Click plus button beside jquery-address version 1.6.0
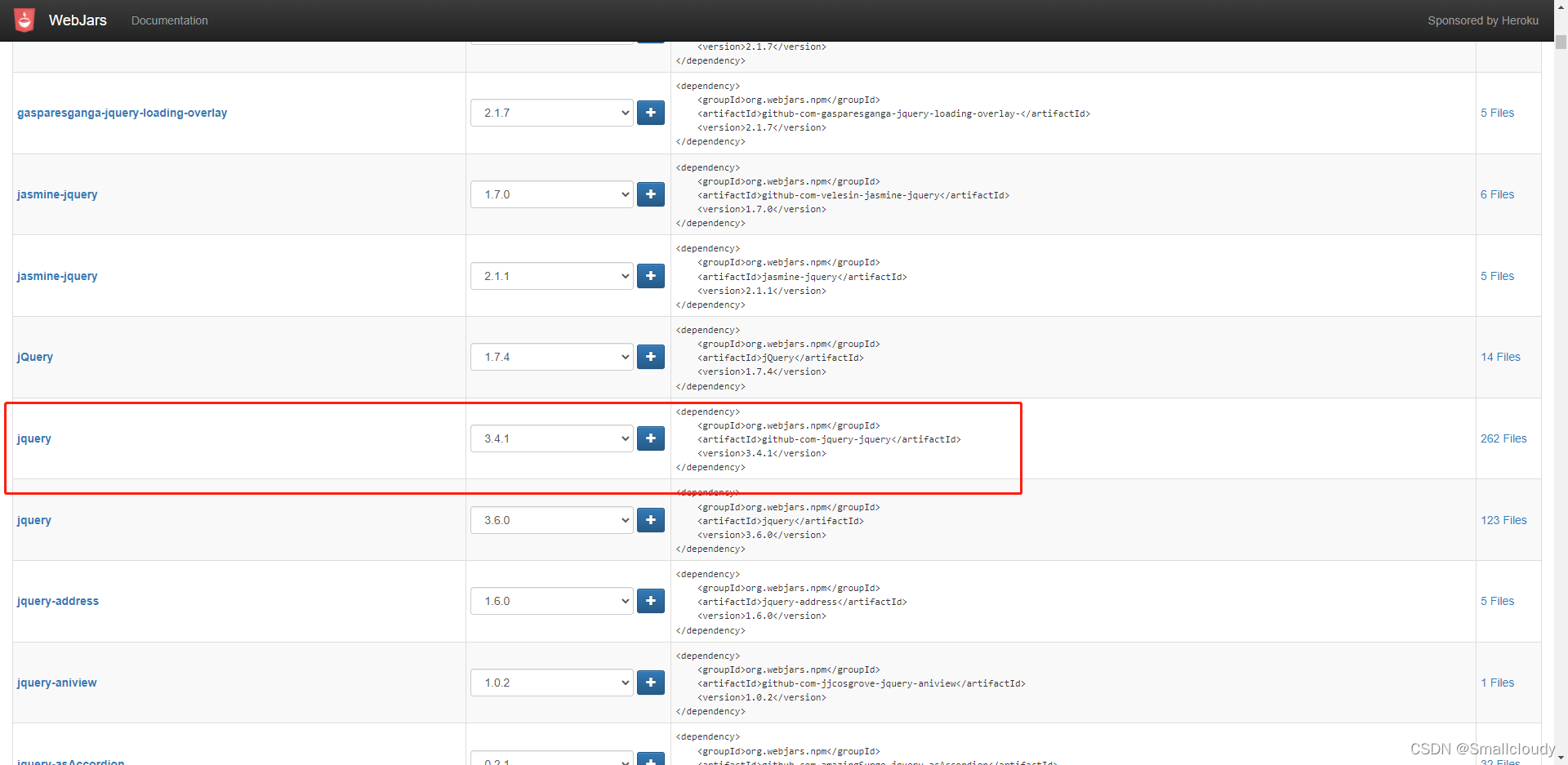This screenshot has height=765, width=1568. pyautogui.click(x=651, y=601)
